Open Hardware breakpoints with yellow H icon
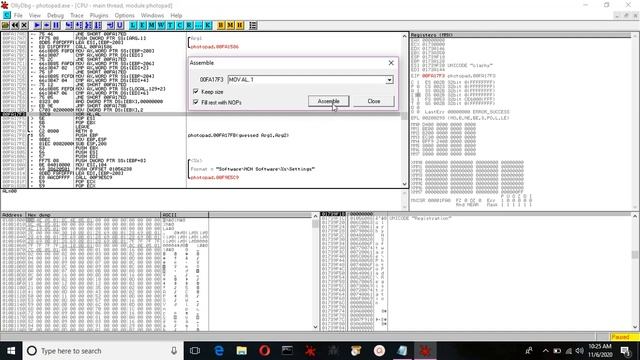 click(240, 25)
